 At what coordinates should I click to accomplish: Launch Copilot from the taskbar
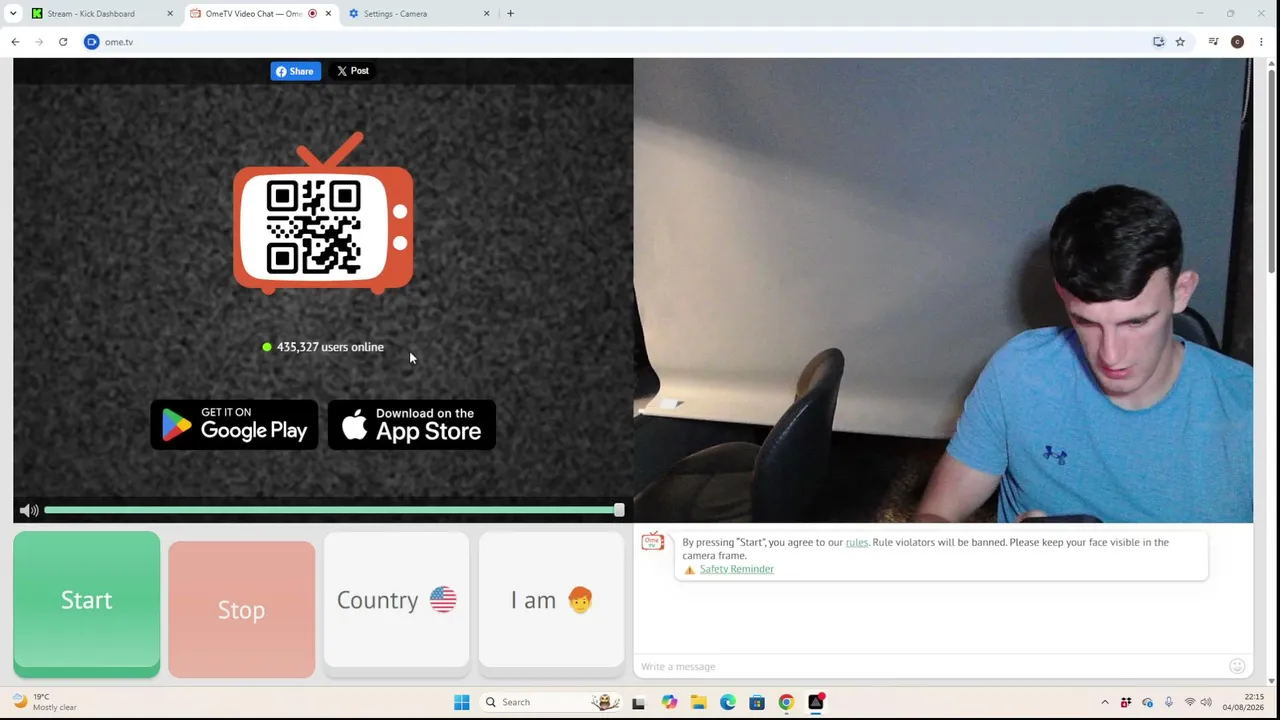coord(669,702)
